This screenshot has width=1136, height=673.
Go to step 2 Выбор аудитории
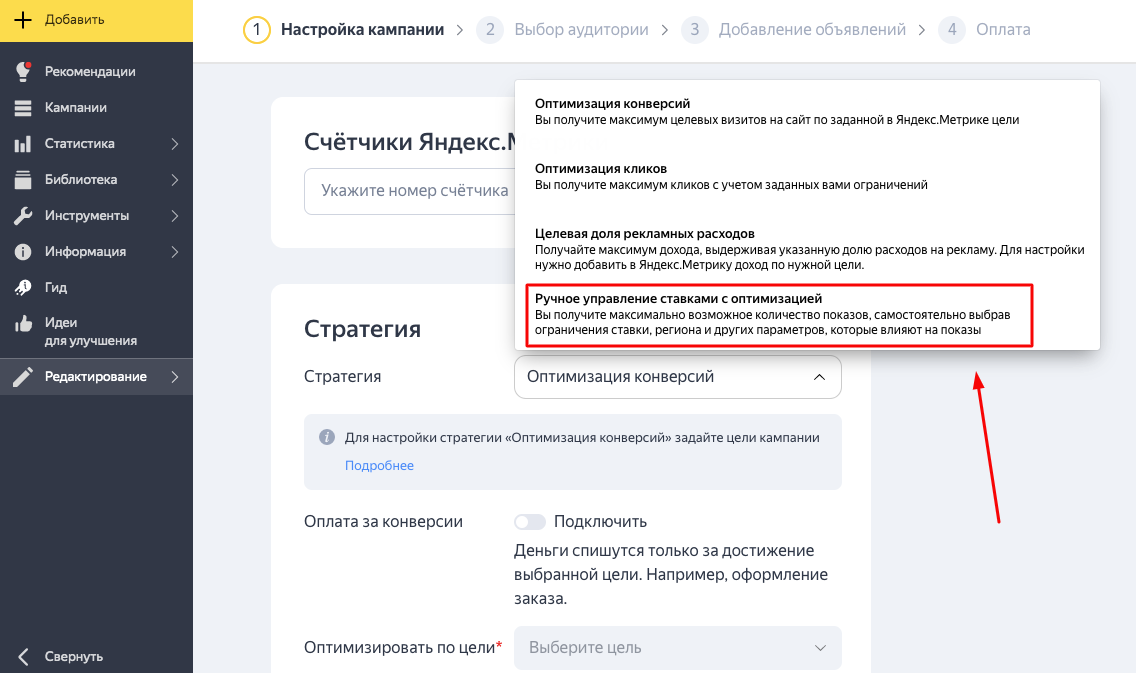point(563,30)
